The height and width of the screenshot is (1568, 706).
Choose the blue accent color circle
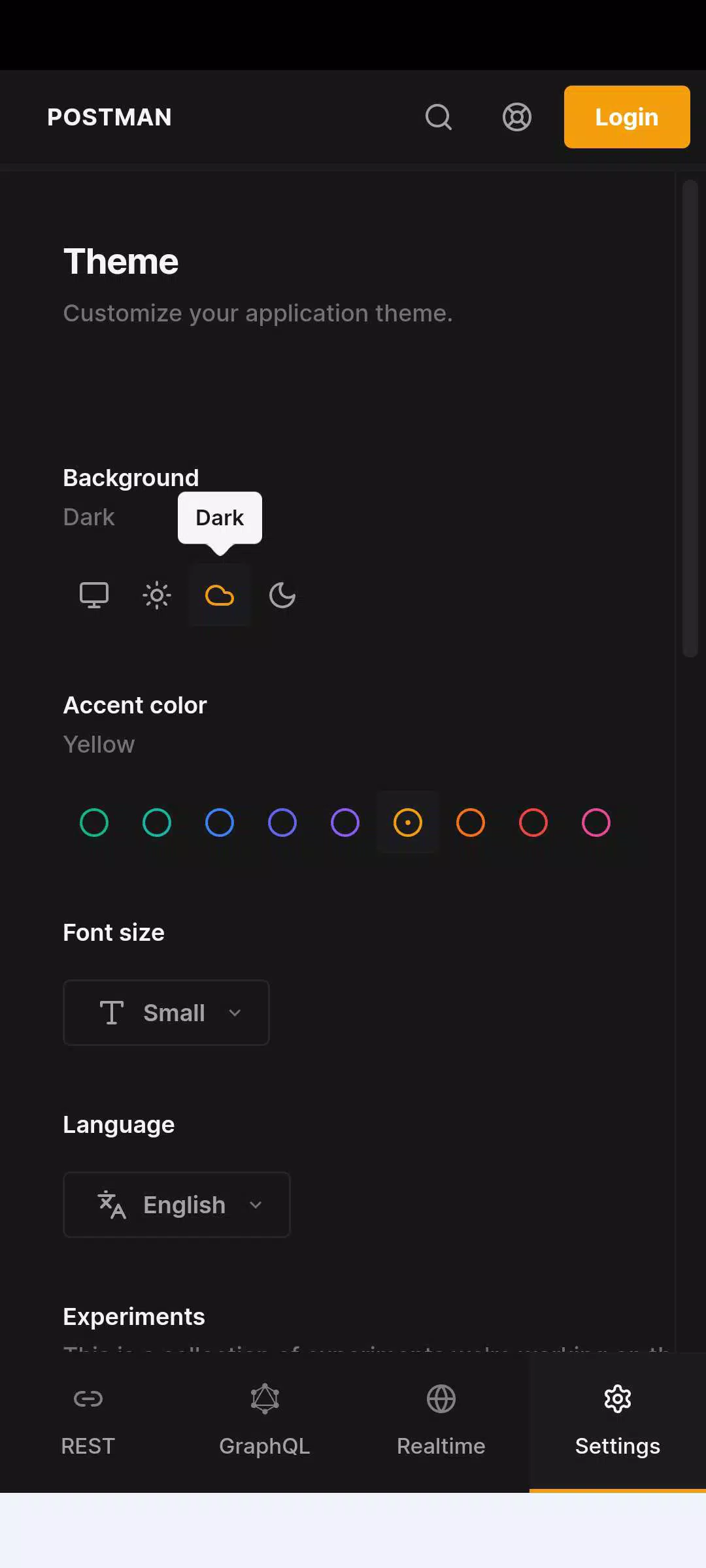[220, 823]
